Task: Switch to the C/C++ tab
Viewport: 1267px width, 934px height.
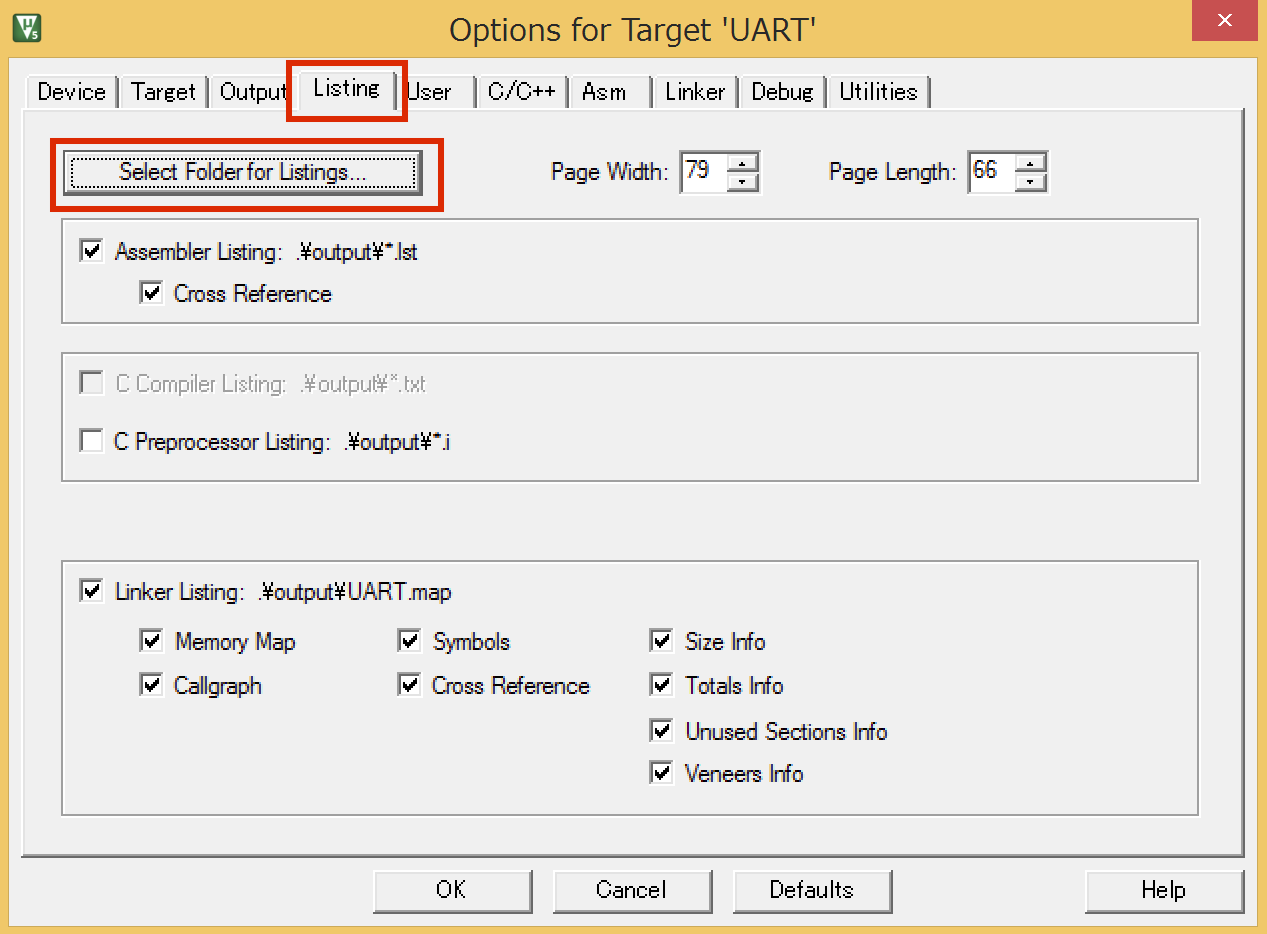Action: [x=521, y=92]
